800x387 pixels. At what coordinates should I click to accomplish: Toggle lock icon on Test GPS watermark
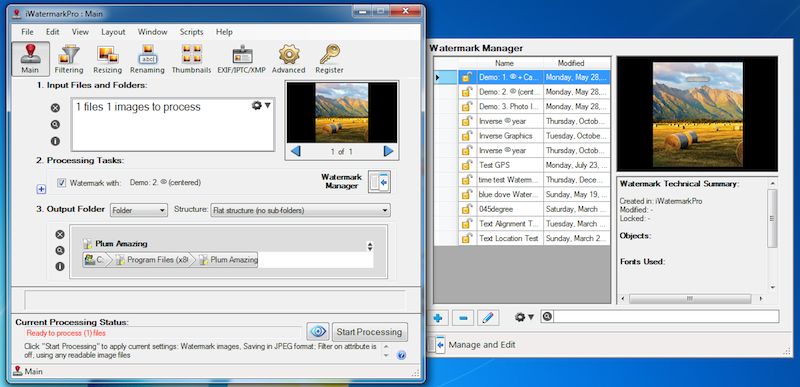(x=467, y=165)
